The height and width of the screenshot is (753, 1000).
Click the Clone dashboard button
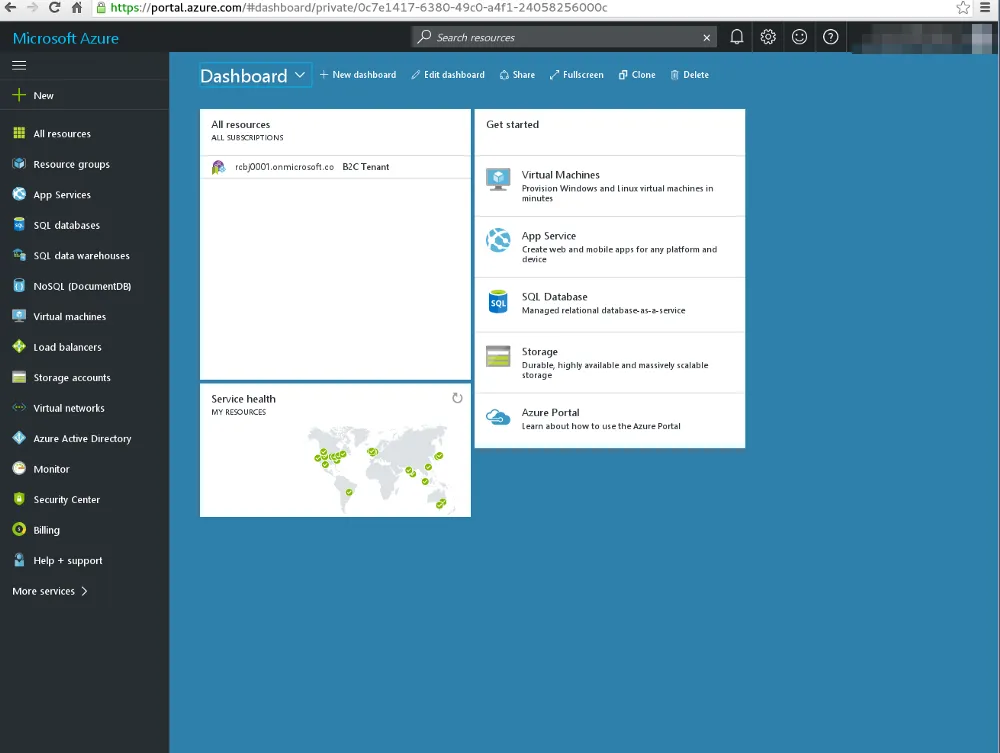637,75
